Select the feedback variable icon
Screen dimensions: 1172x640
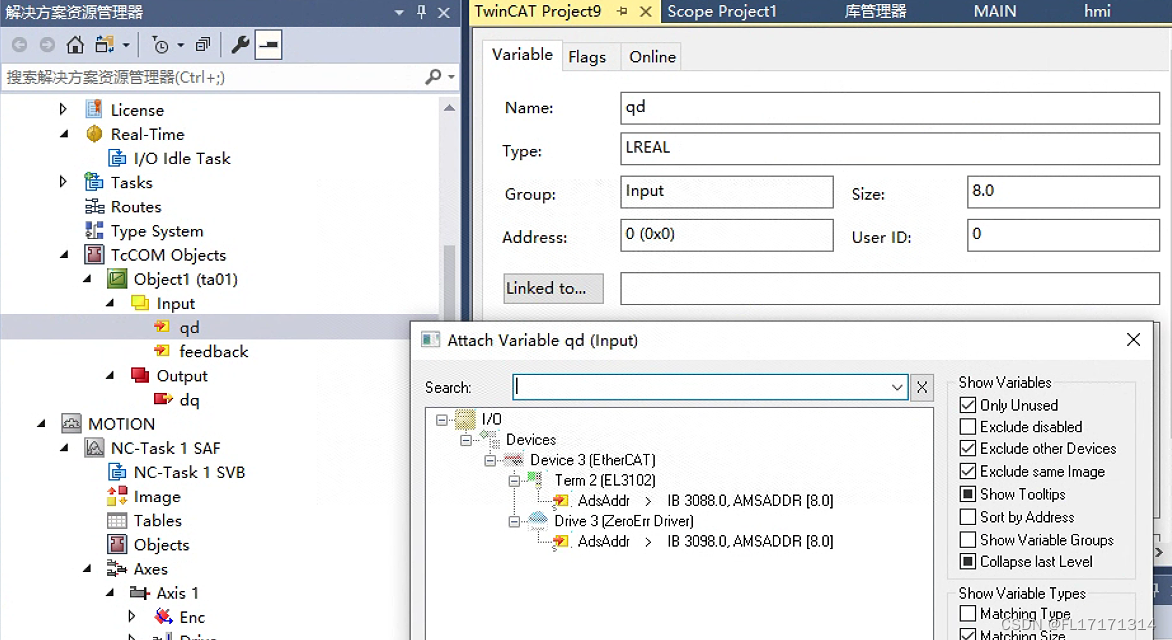[x=162, y=351]
